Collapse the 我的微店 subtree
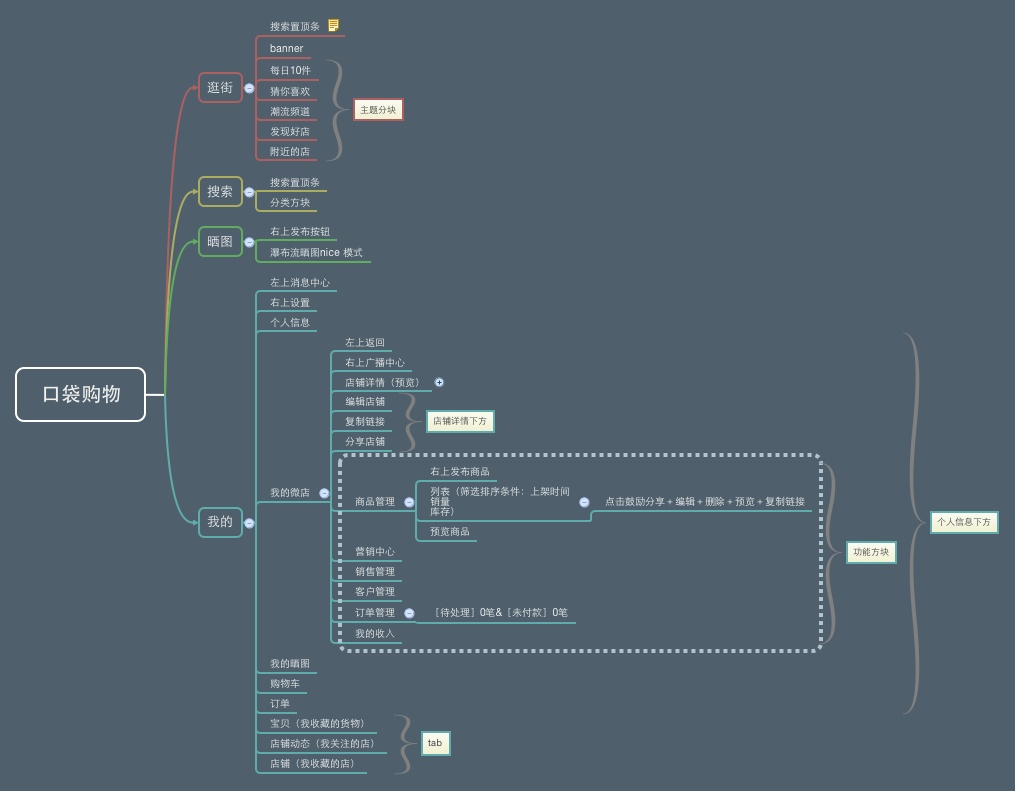 (324, 493)
